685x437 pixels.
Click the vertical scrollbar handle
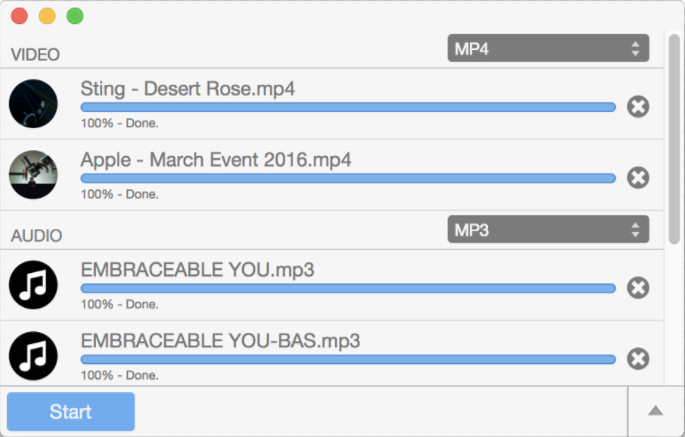tap(674, 139)
